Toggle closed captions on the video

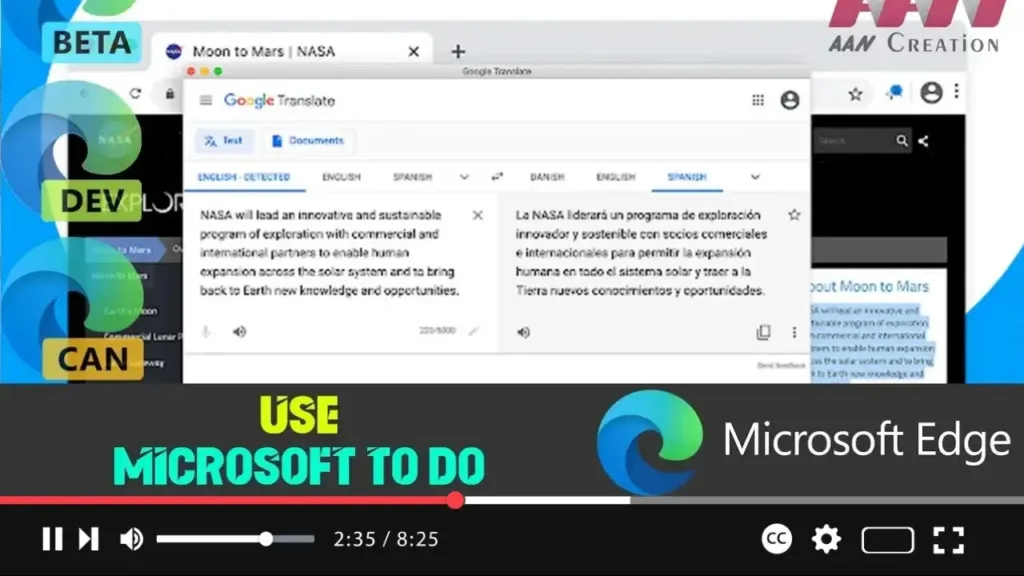coord(777,540)
